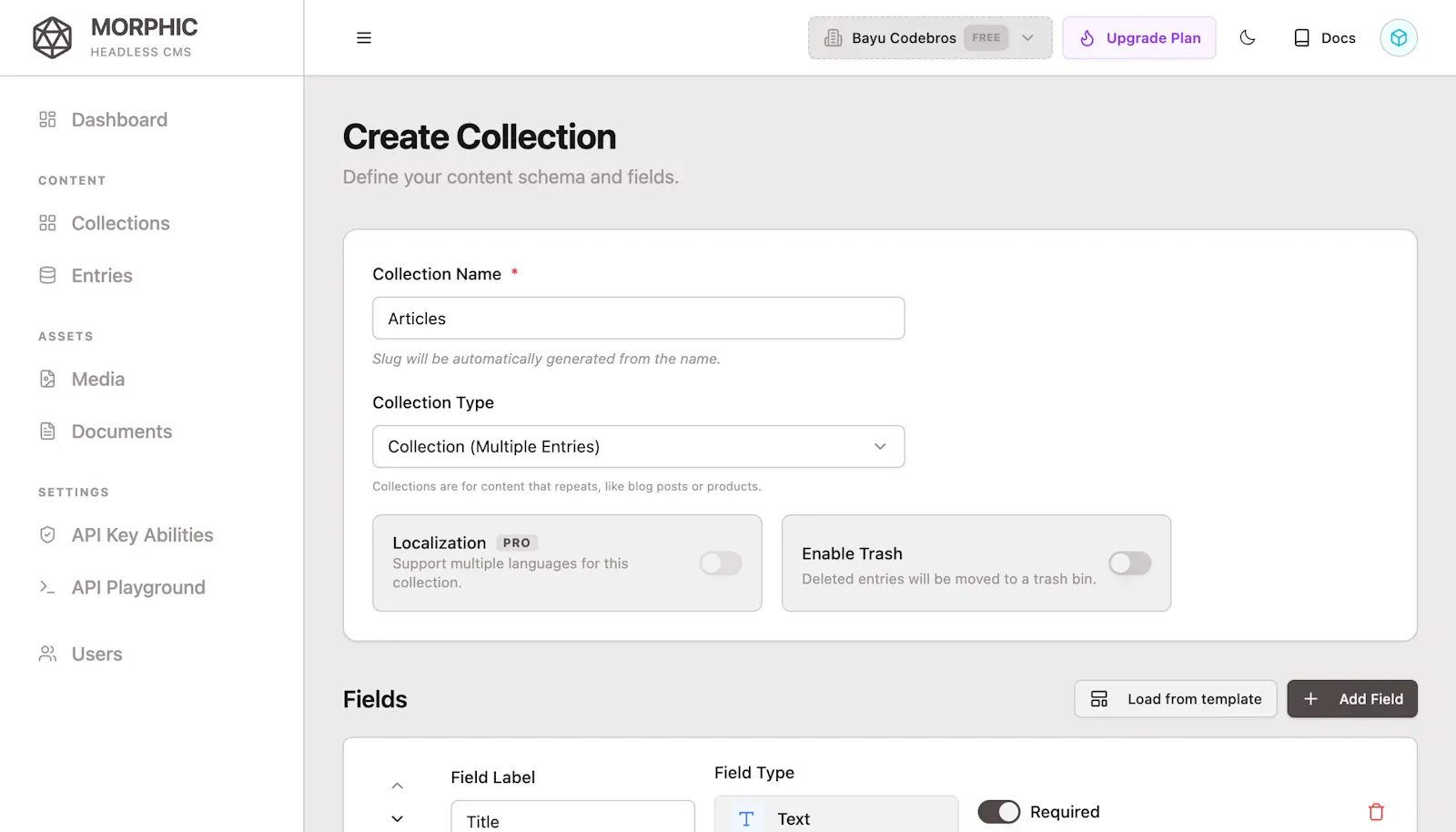
Task: Click the Collections grid icon
Action: 47,223
